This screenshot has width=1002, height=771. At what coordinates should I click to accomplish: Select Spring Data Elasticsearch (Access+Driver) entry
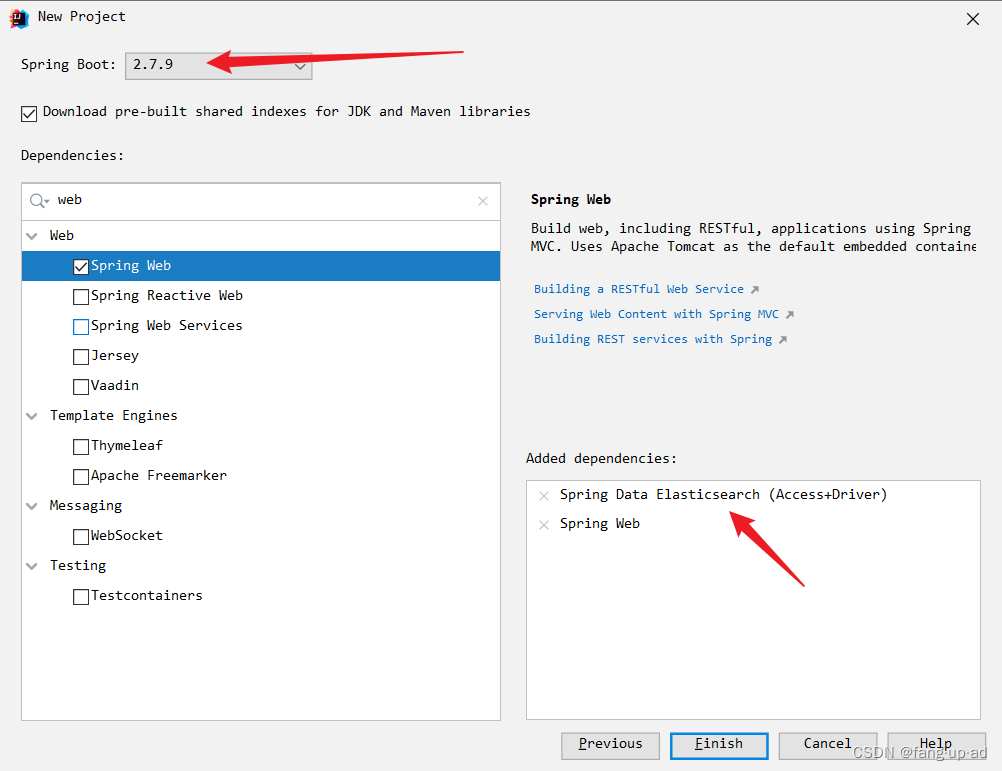723,494
